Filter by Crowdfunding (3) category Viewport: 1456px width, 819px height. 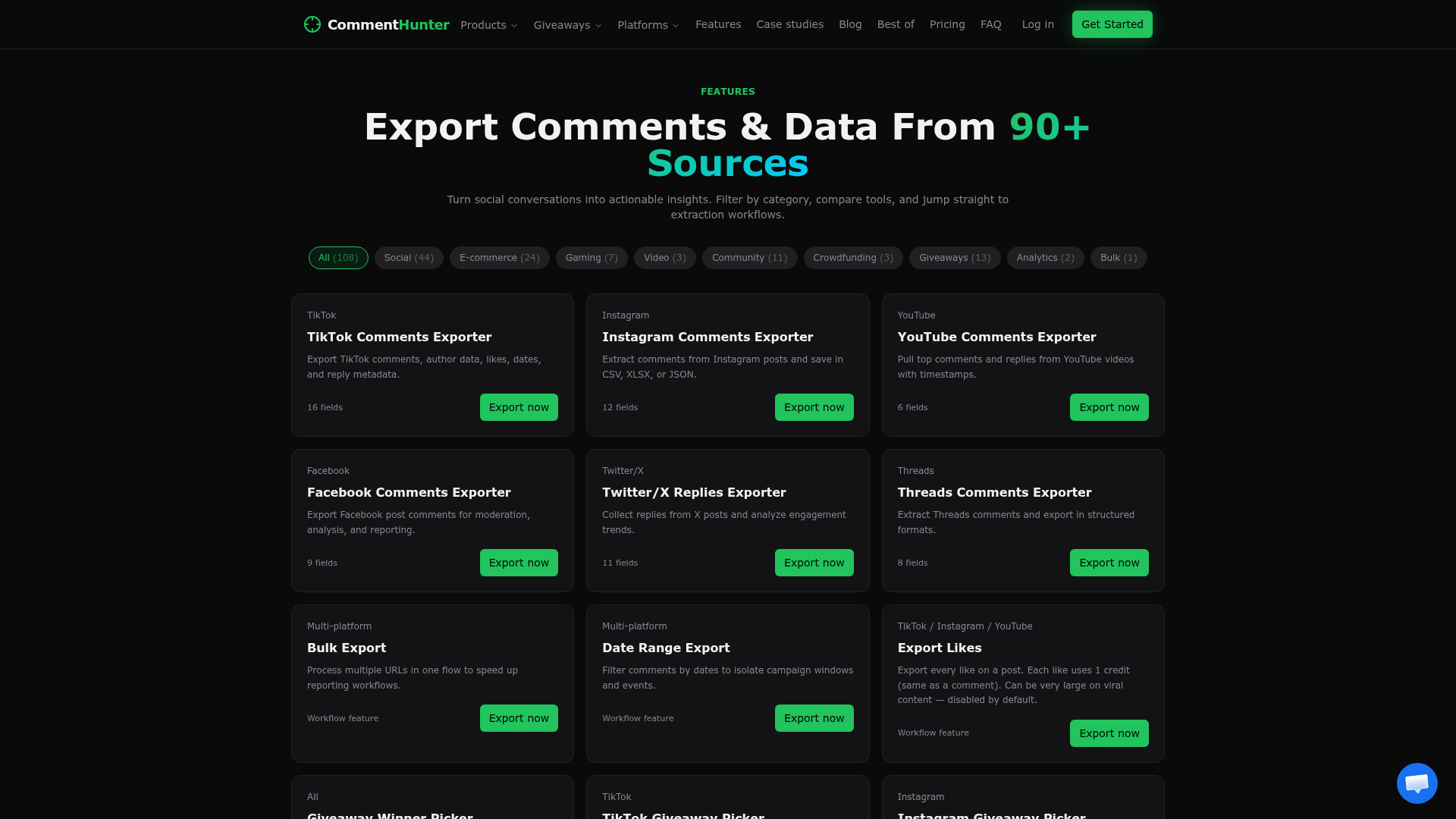[853, 258]
